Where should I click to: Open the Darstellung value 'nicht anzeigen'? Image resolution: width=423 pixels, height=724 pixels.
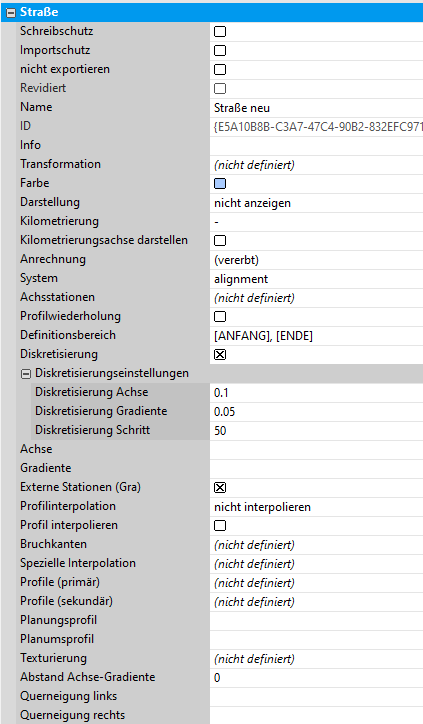[316, 203]
